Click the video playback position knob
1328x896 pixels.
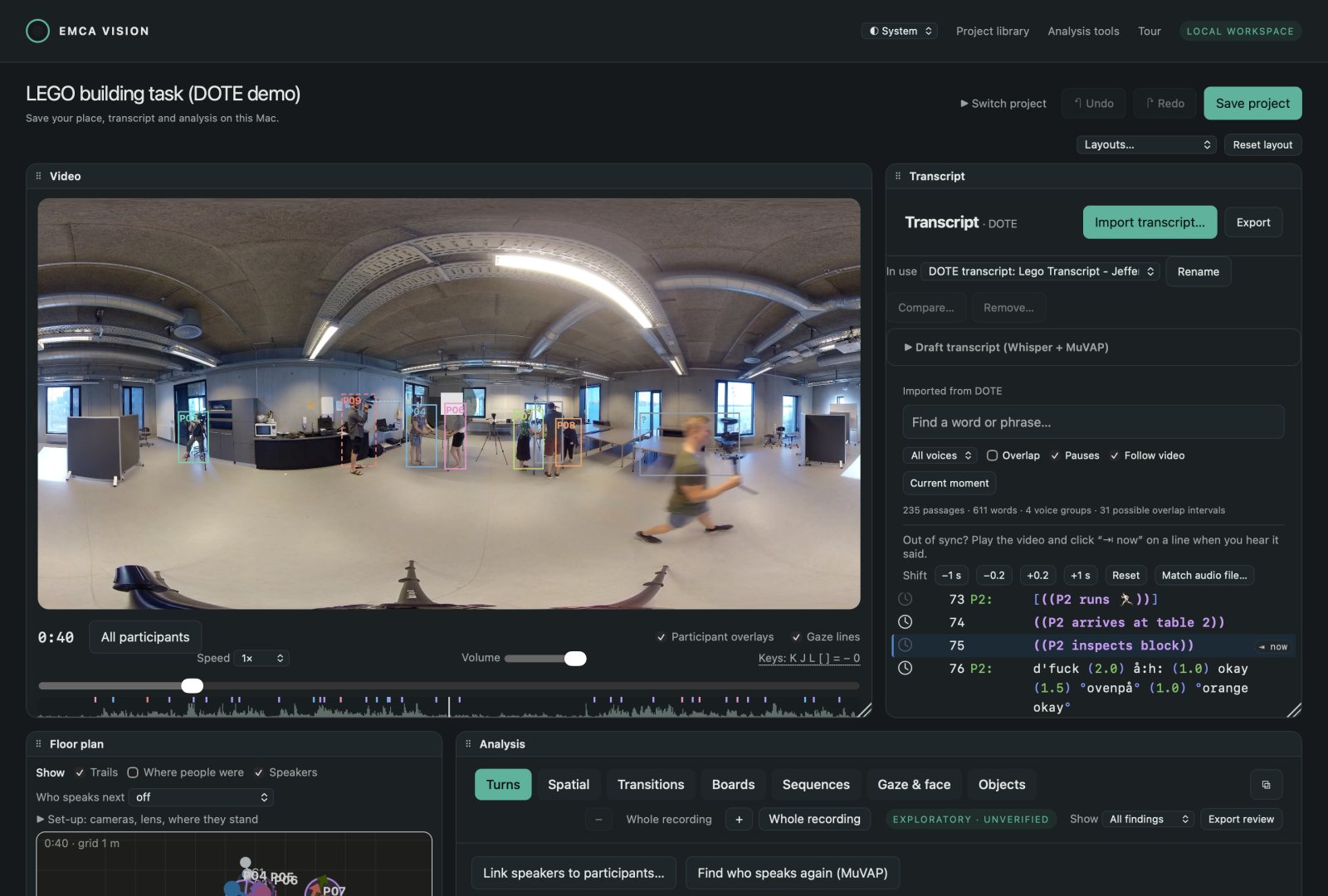[193, 685]
